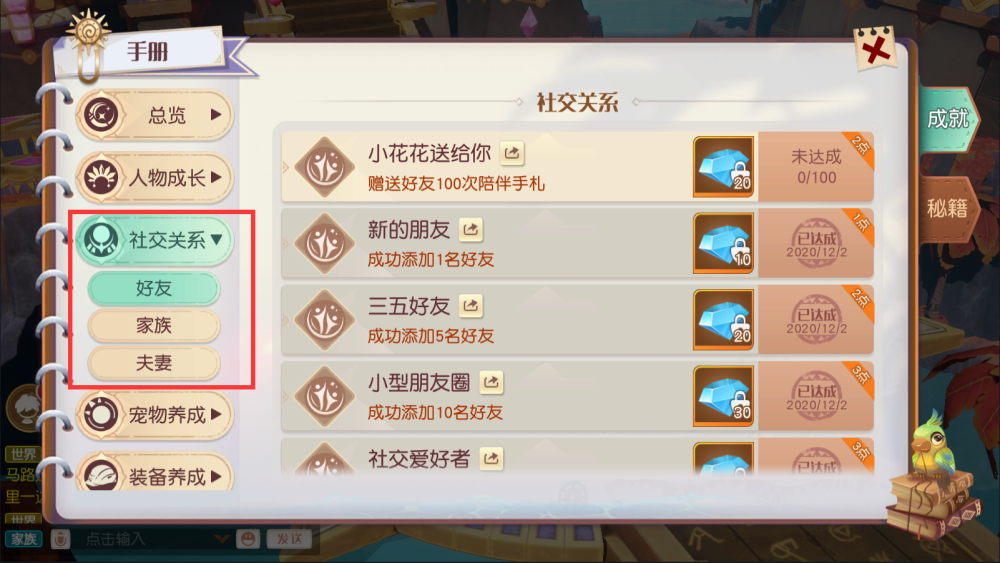
Task: Switch to the 成就 tab
Action: 946,119
